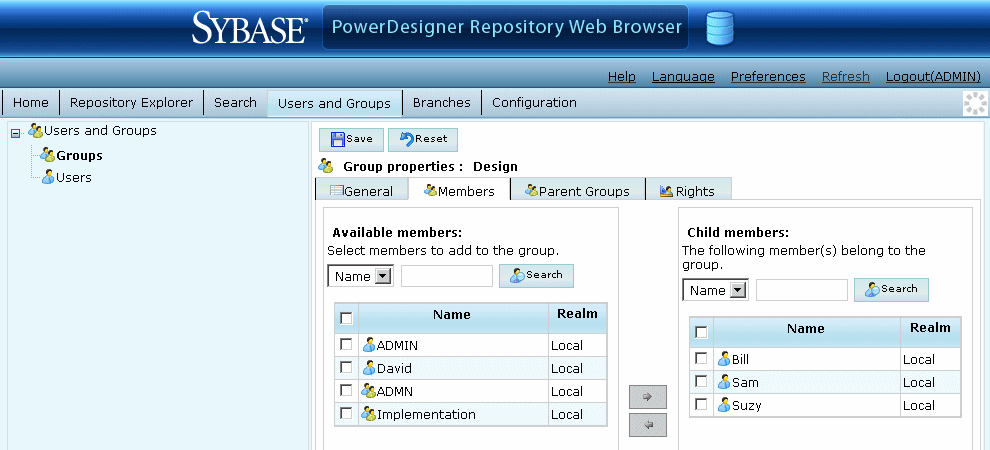Open the Repository Explorer menu tab
Screen dimensions: 990x450
point(133,102)
